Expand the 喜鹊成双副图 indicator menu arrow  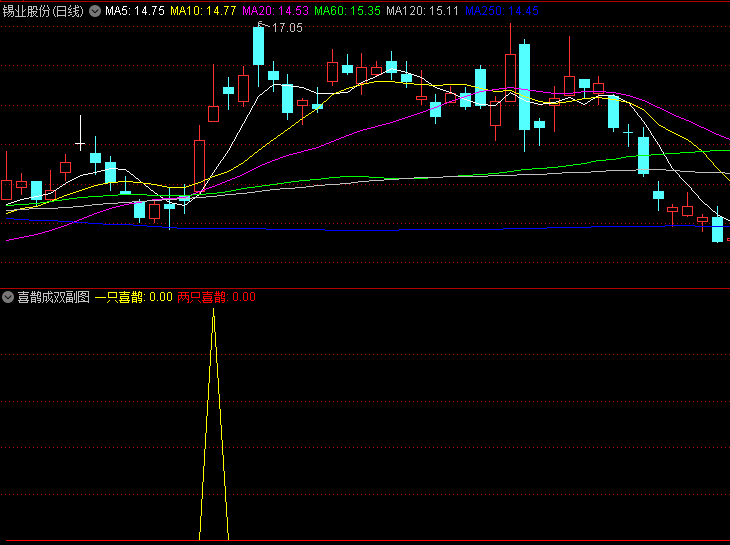8,297
